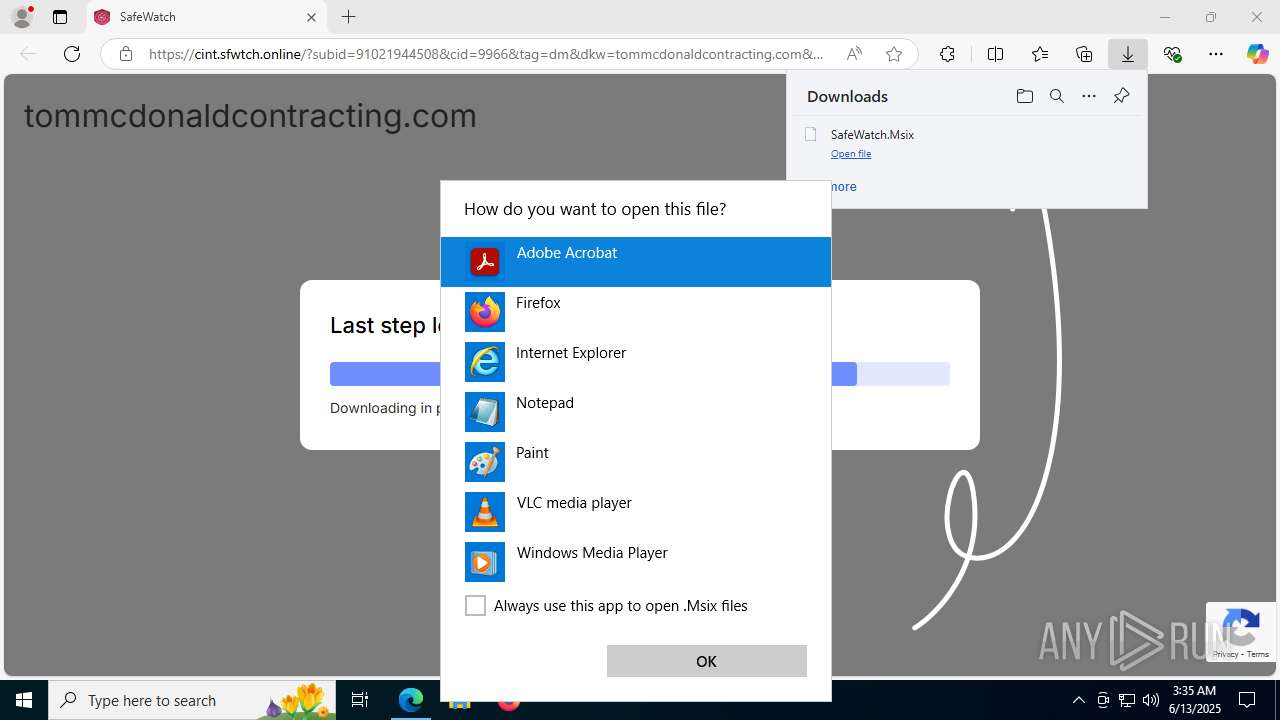This screenshot has width=1280, height=720.
Task: Open the volume tray icon
Action: pyautogui.click(x=1151, y=700)
